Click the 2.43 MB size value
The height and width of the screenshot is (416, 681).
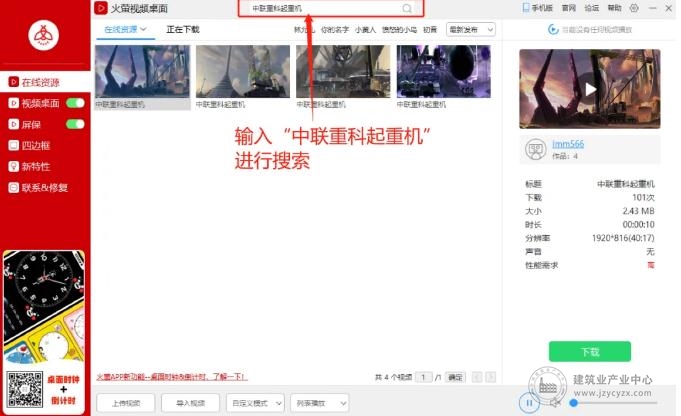tap(638, 211)
